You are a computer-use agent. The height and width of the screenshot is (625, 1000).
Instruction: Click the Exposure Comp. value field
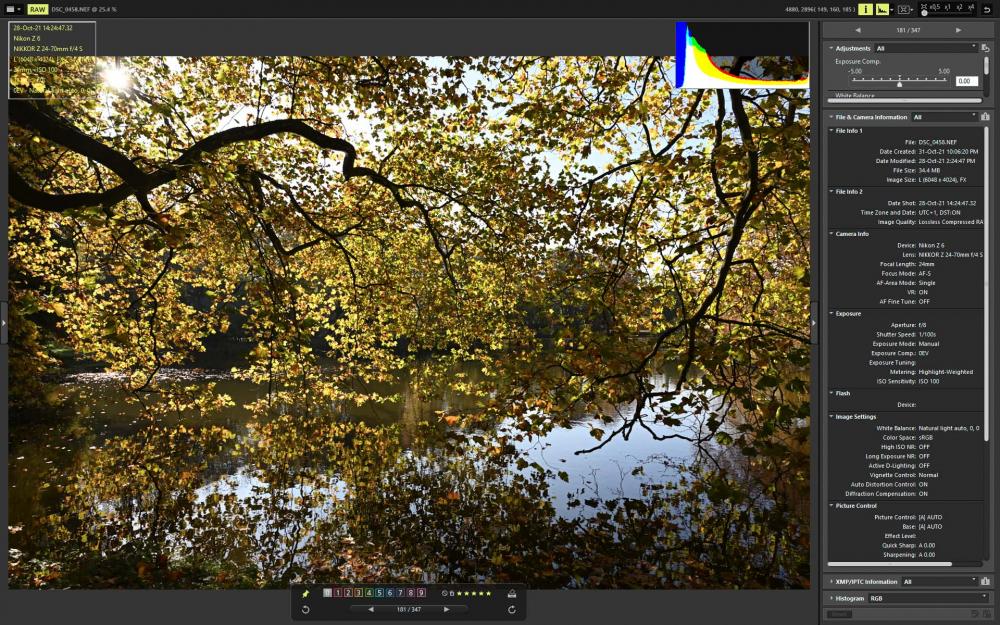point(966,81)
